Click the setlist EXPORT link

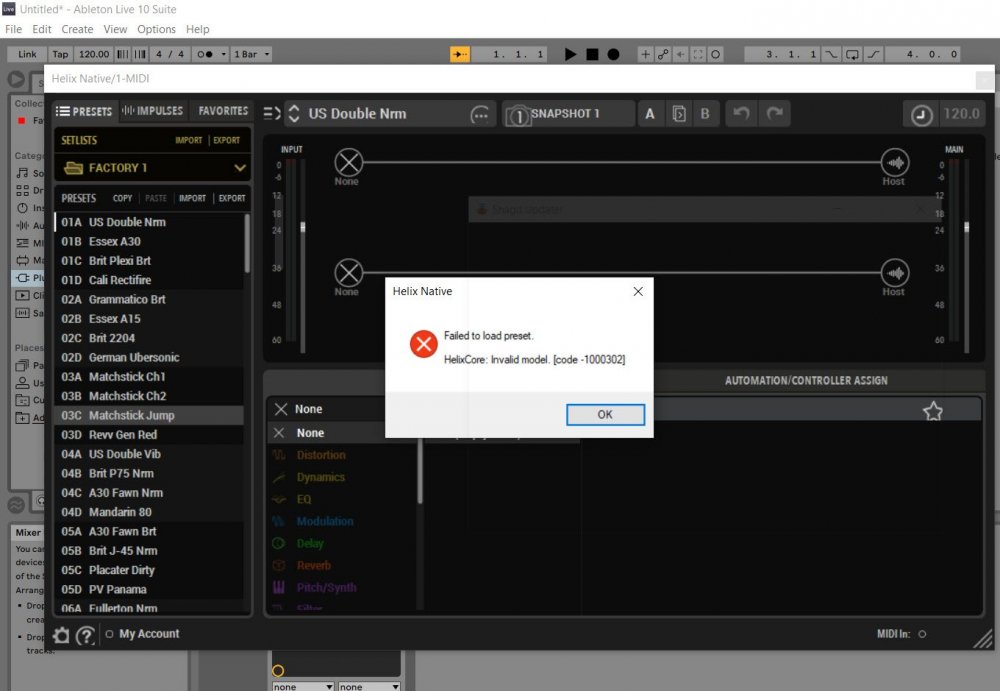coord(226,140)
